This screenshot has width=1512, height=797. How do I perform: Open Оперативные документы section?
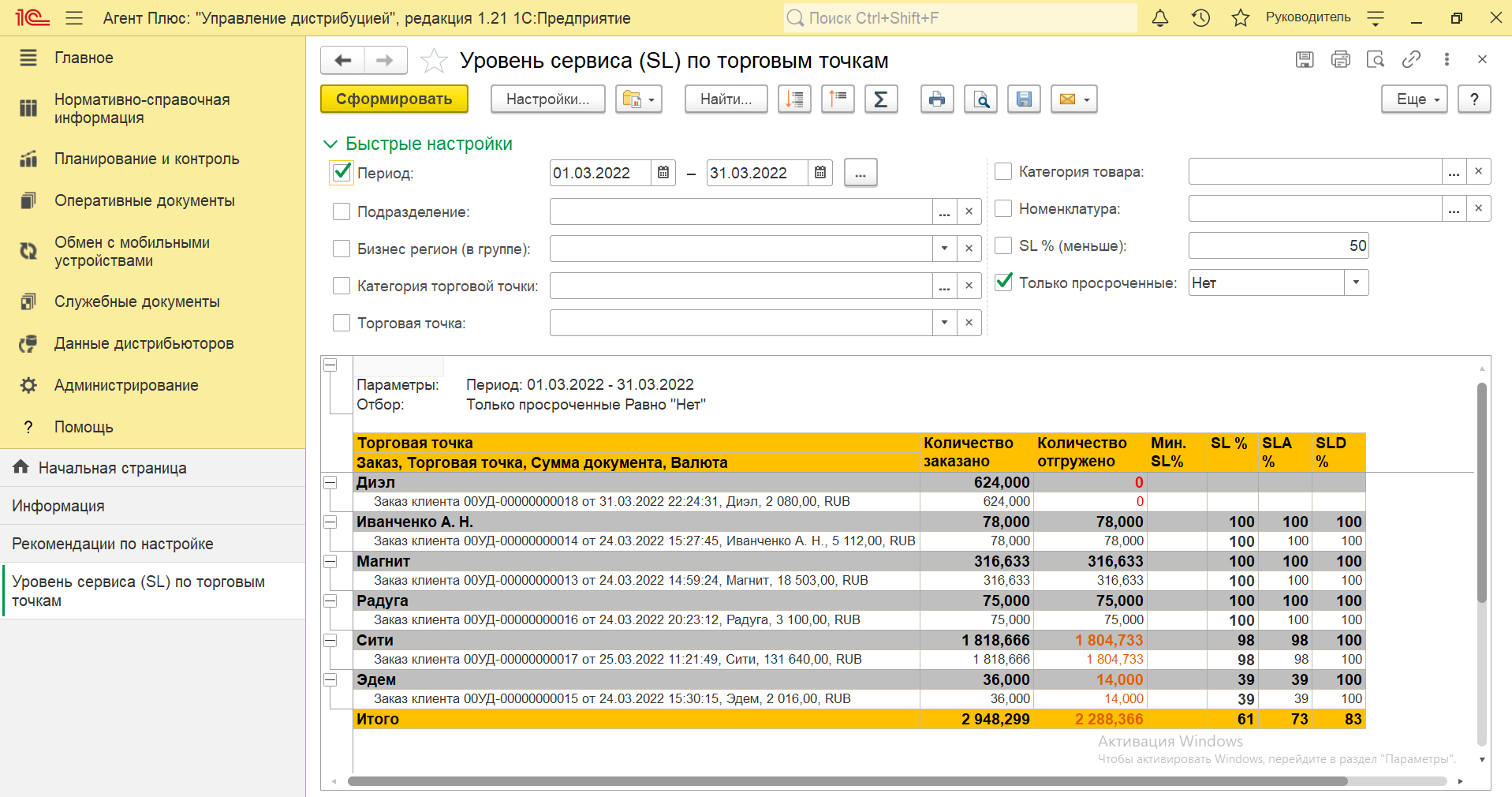pos(152,200)
